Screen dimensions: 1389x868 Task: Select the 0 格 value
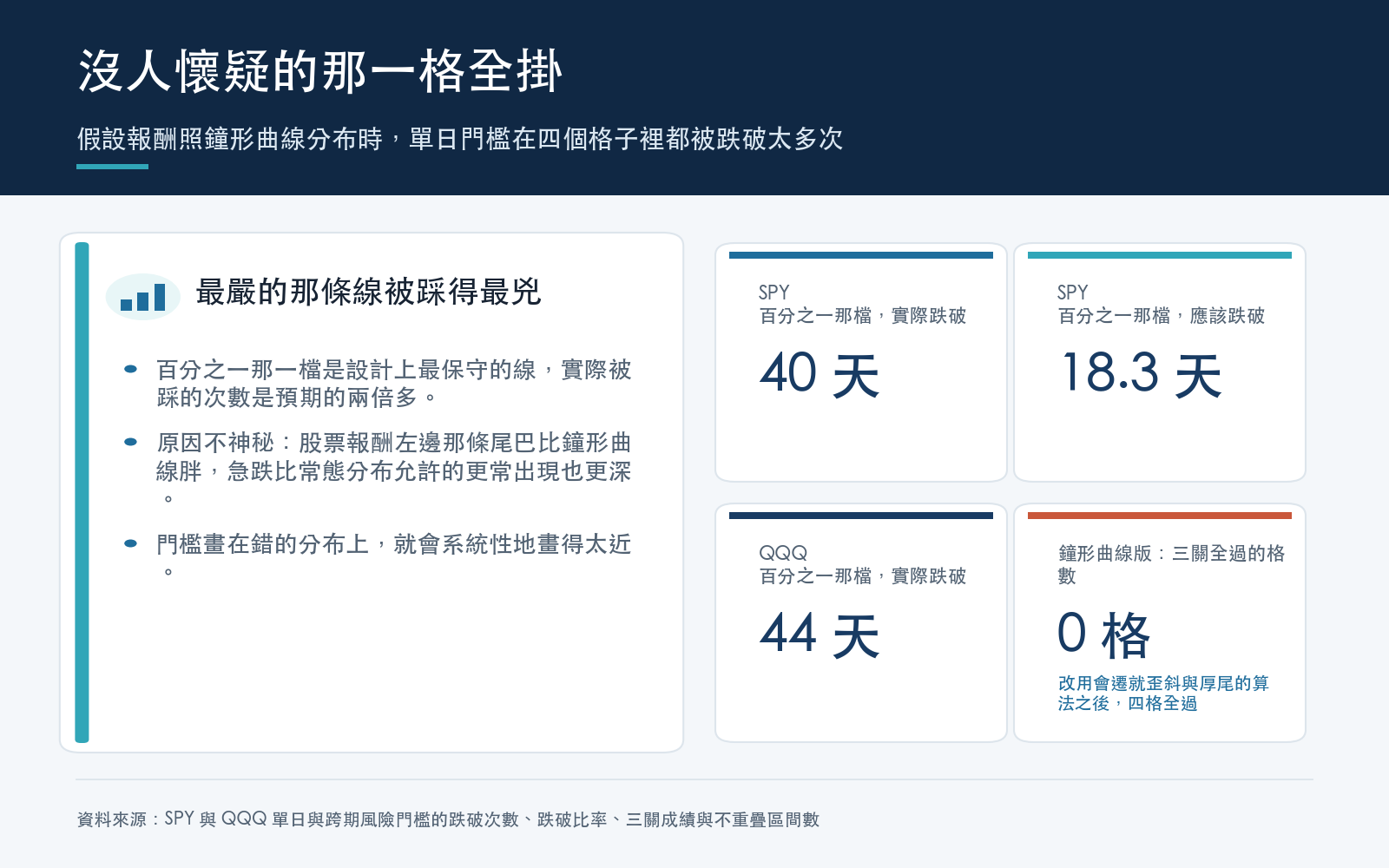coord(1103,635)
